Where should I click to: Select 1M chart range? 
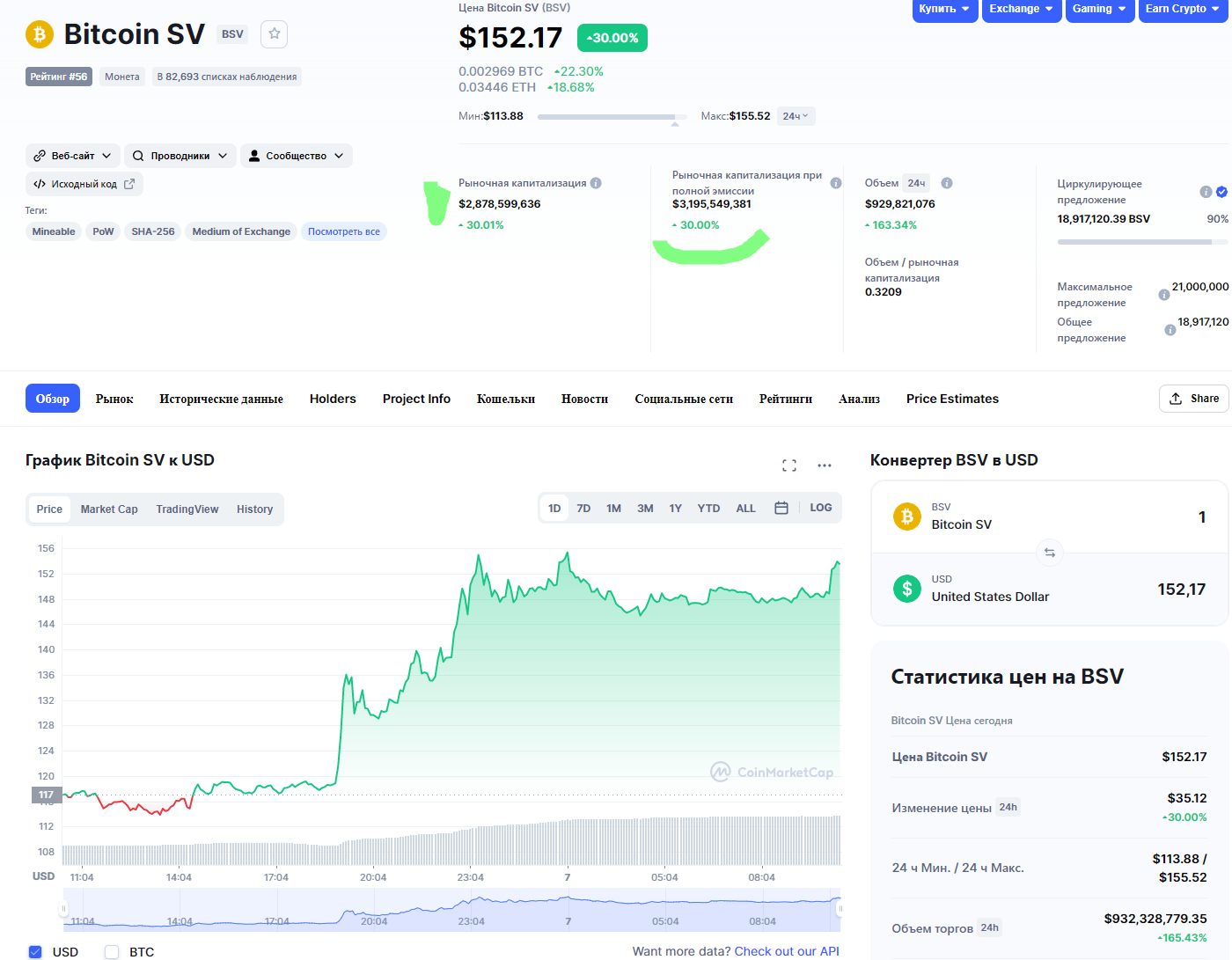pyautogui.click(x=614, y=509)
